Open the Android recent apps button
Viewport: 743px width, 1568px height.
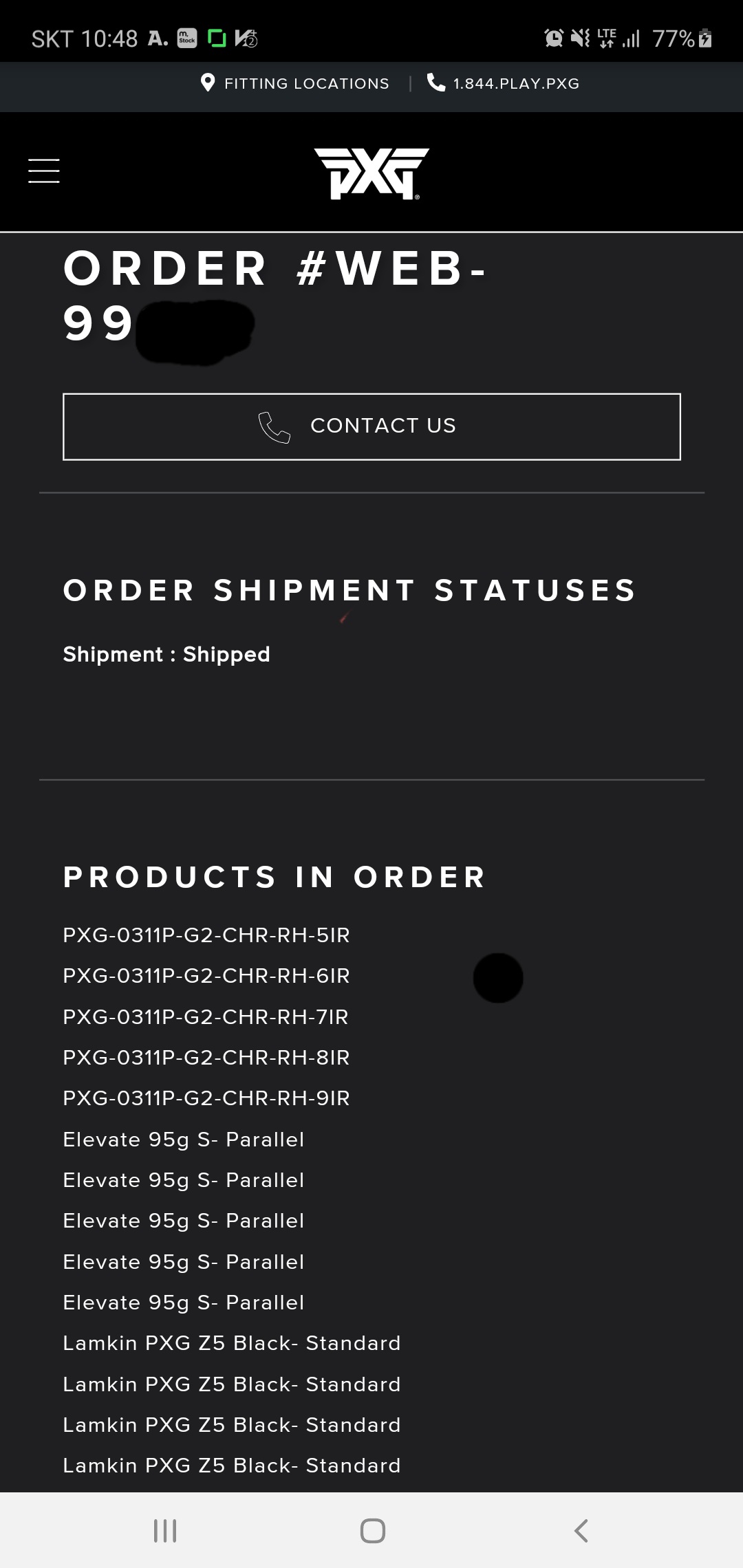[x=165, y=1531]
